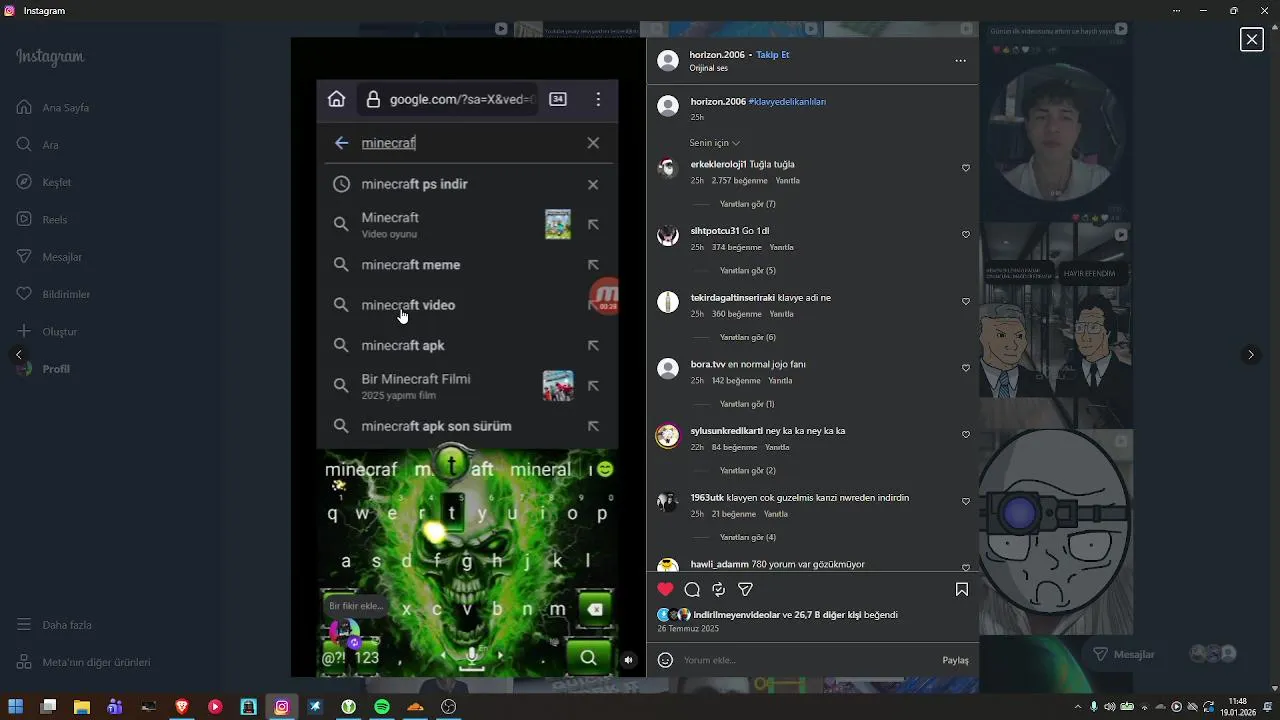Expand 'Yanıtları gör (1)' replies
The width and height of the screenshot is (1280, 720).
[x=747, y=404]
